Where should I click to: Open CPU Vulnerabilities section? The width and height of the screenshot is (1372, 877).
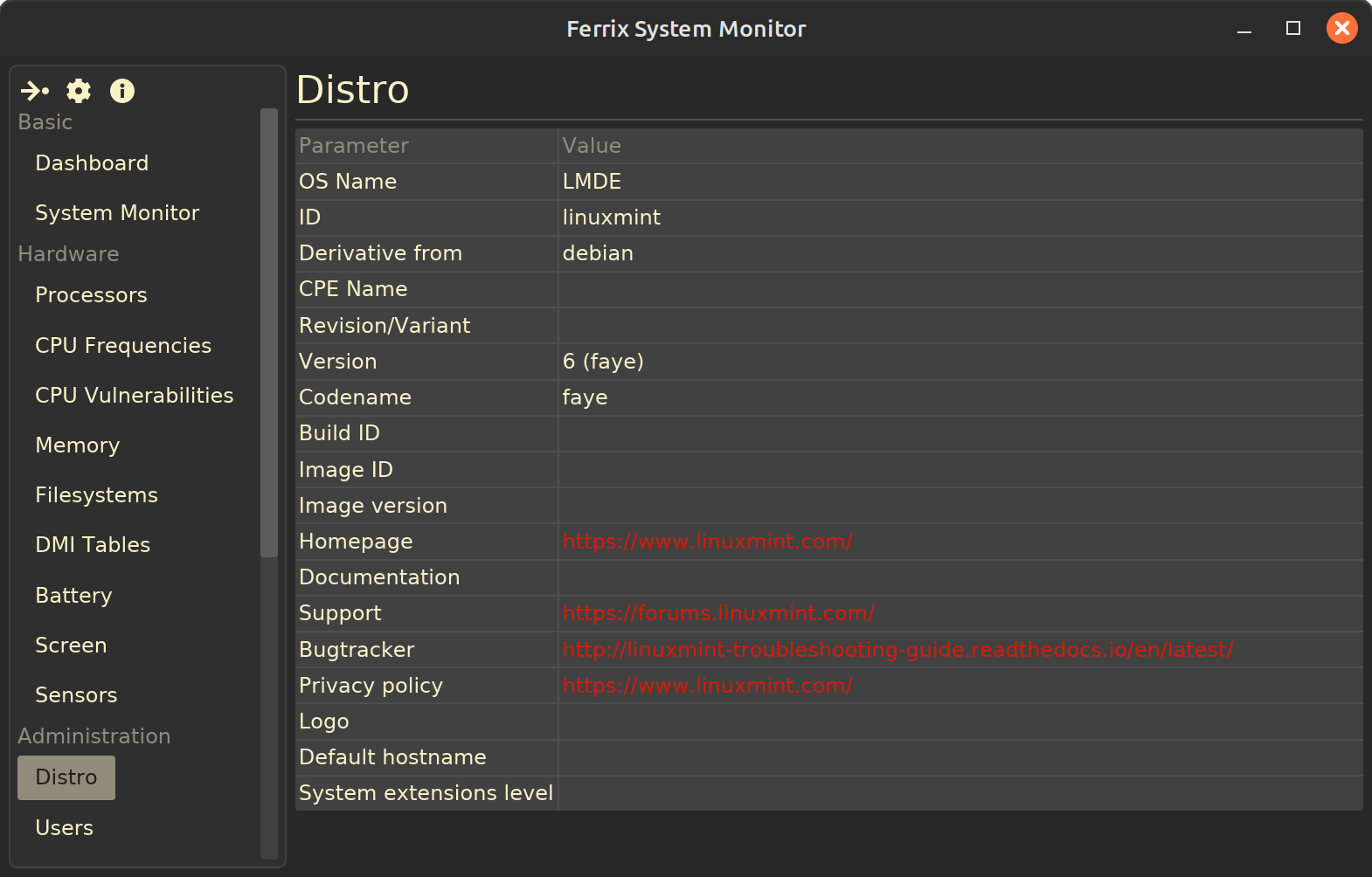point(134,396)
